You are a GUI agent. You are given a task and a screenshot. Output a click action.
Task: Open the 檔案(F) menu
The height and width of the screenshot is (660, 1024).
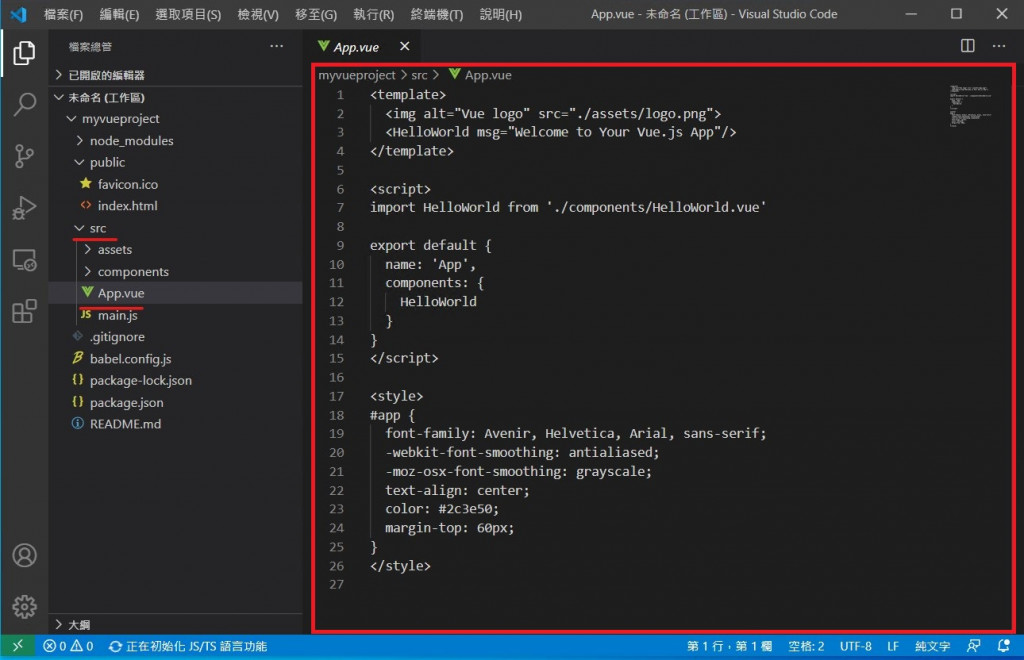tap(63, 14)
